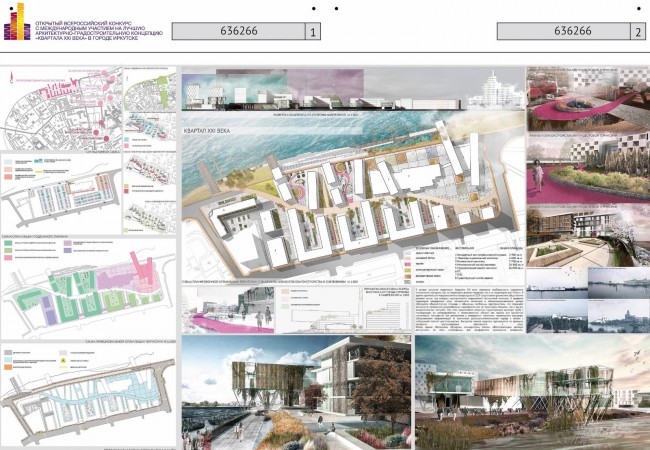Screen dimensions: 650x450
Task: Open the green-pink-purple functional zoning scheme
Action: 88,289
